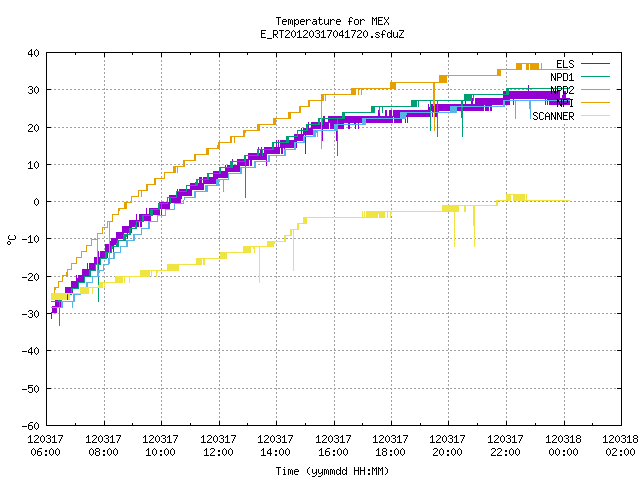Click the green NPD1 legend line sample
This screenshot has height=480, width=640.
[x=595, y=76]
